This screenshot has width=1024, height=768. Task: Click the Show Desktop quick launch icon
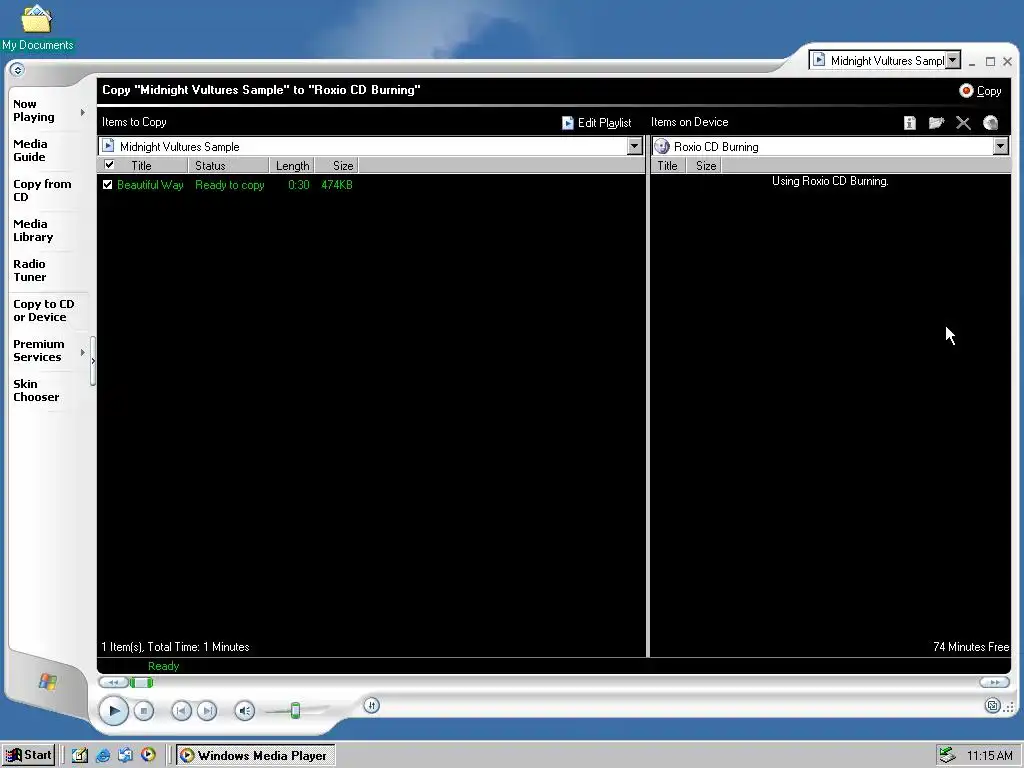pos(80,755)
